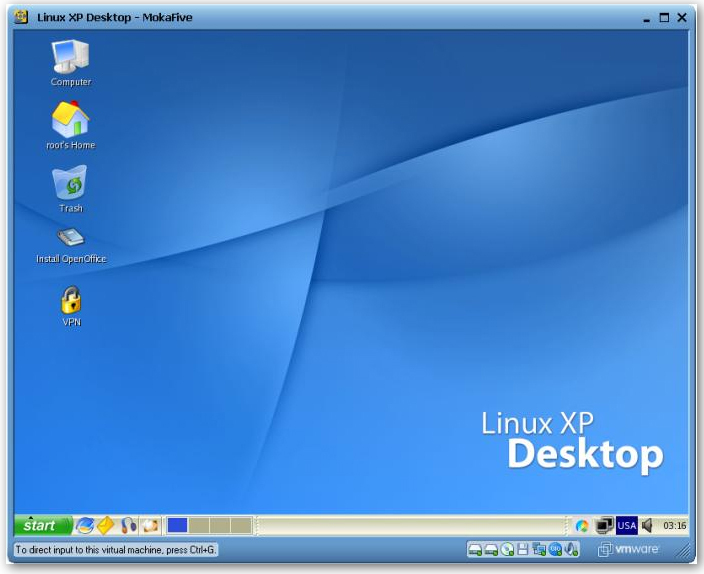Screen dimensions: 704x574
Task: Click the floppy disk VMware device icon
Action: (523, 549)
